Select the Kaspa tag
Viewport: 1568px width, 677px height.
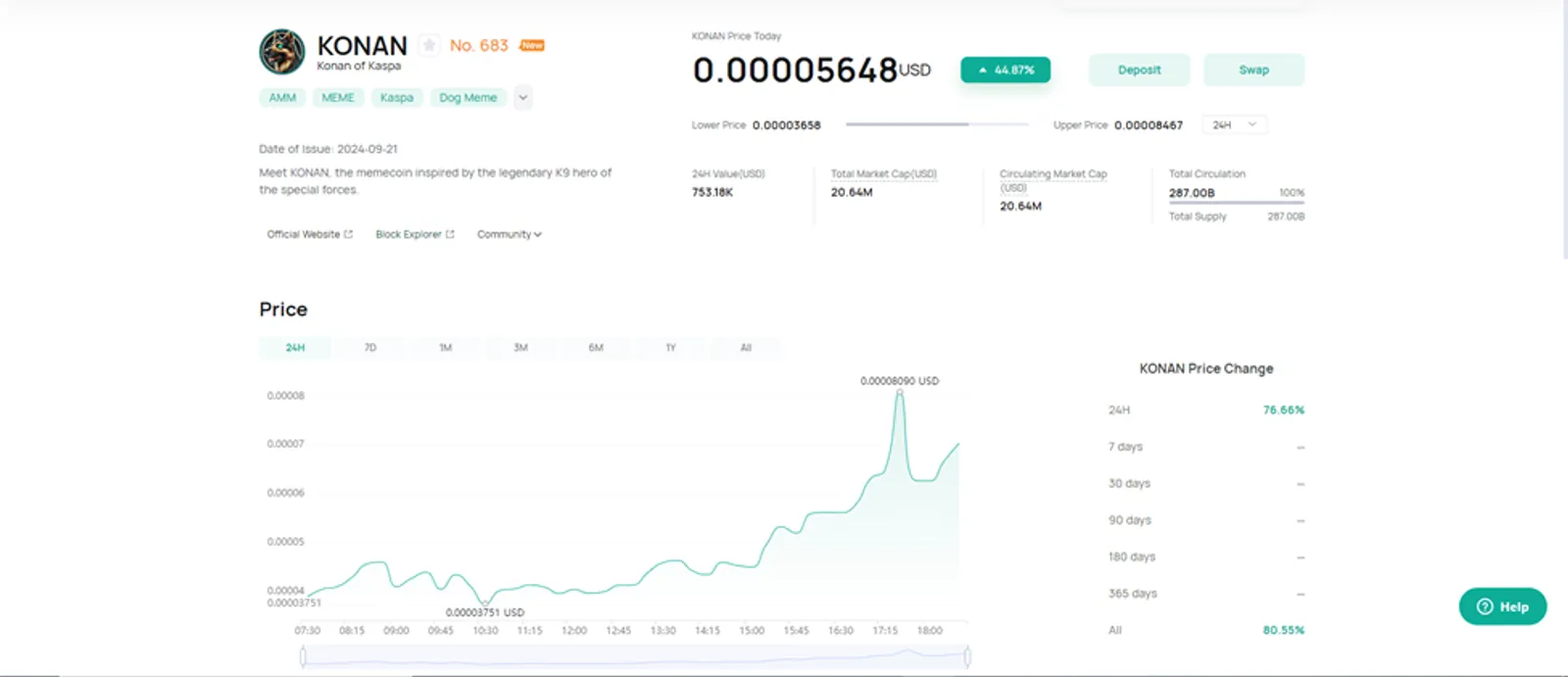pos(397,98)
